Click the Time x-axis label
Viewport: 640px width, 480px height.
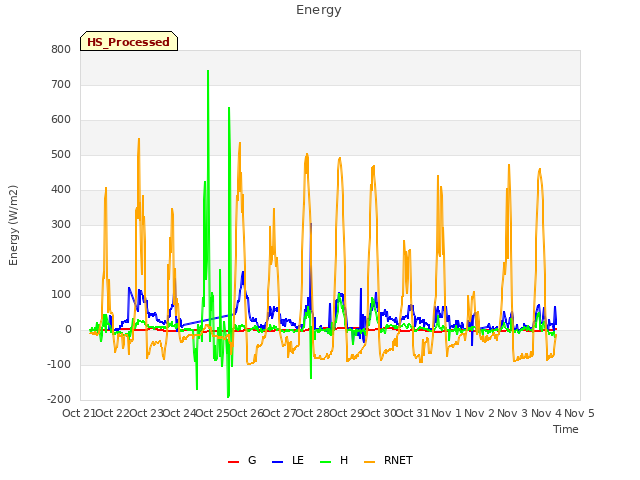pos(565,429)
